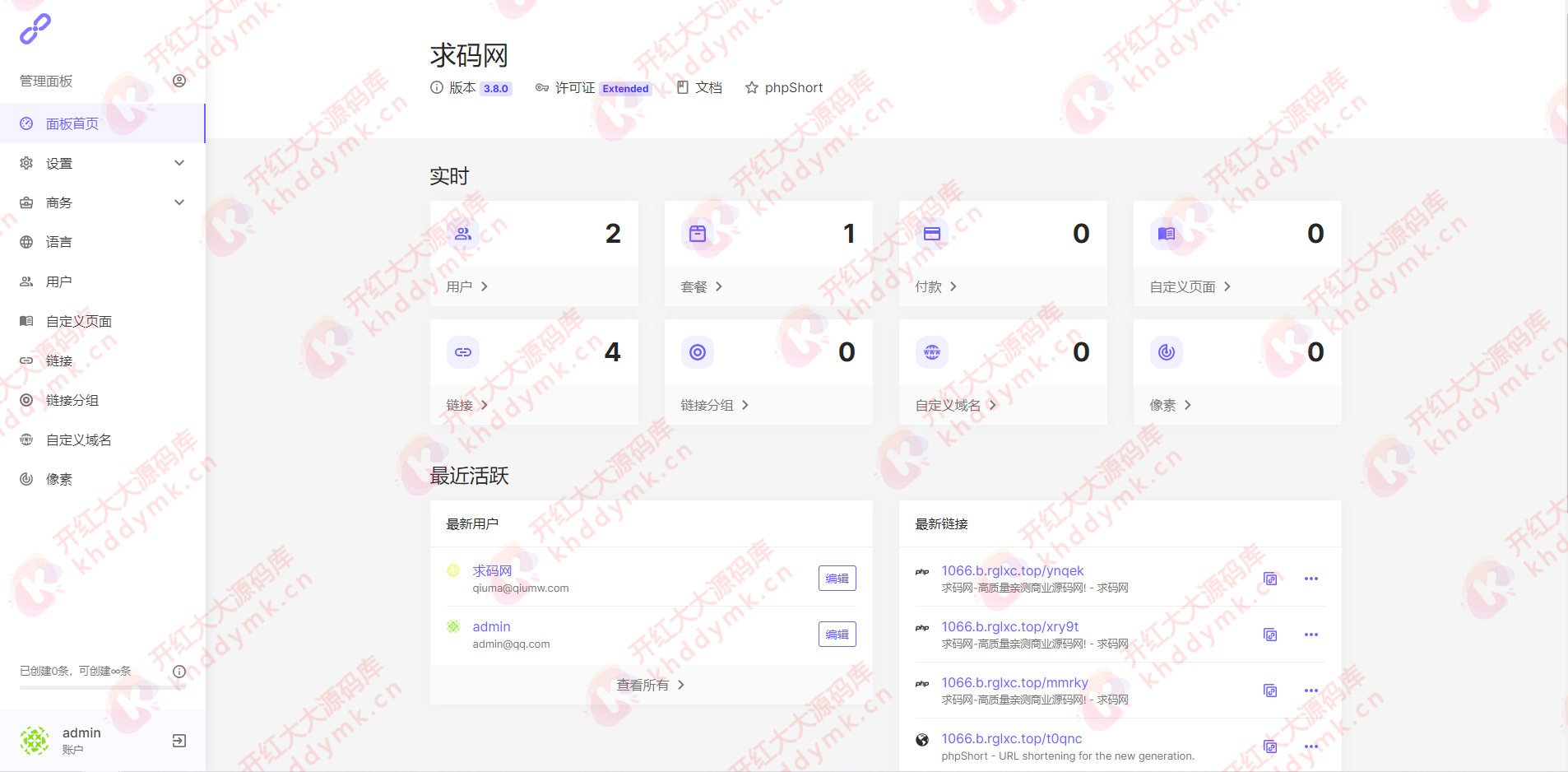
Task: Click the logout icon next to admin
Action: tap(179, 741)
